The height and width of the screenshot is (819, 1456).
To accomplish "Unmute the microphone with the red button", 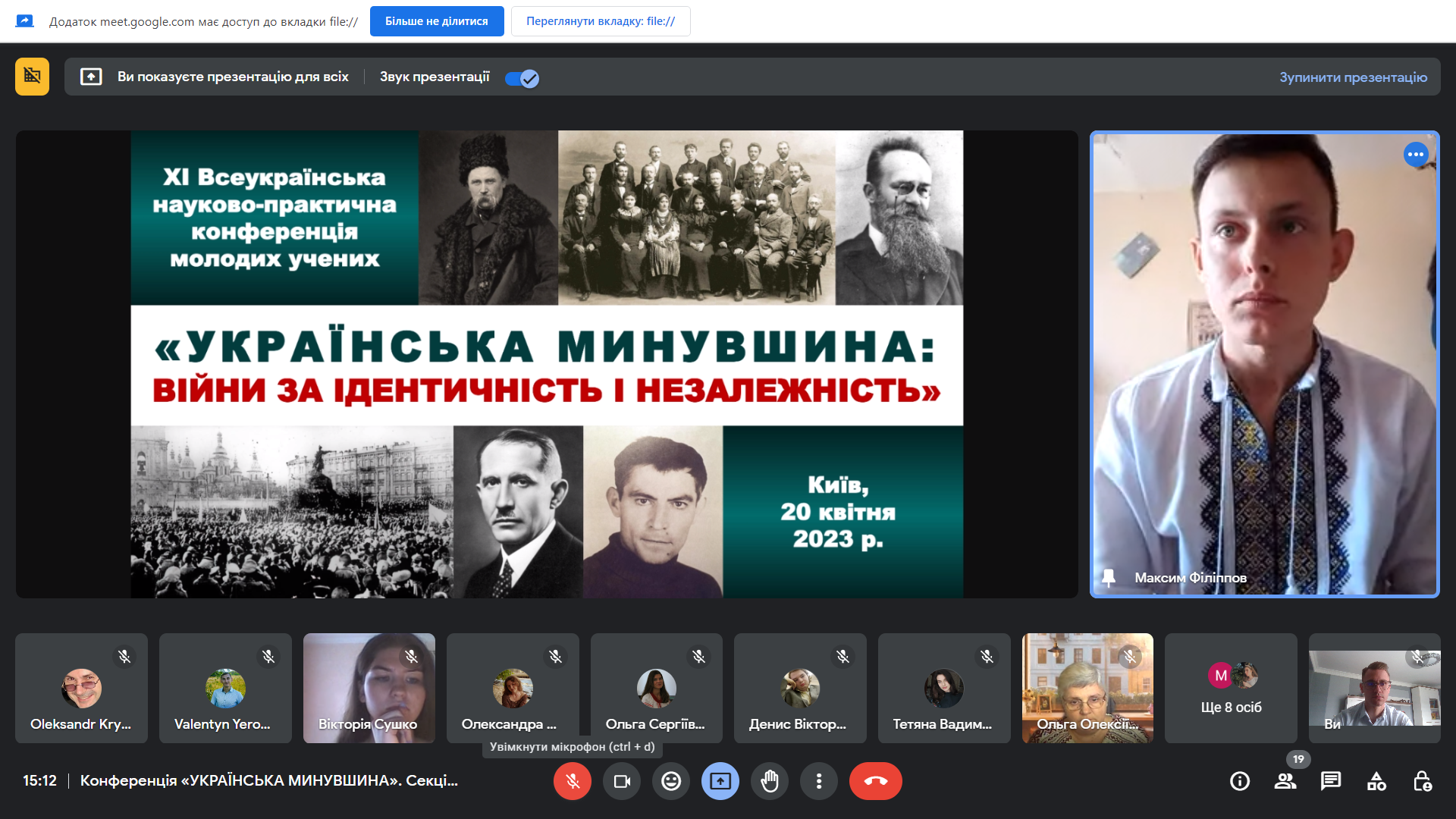I will [x=573, y=781].
